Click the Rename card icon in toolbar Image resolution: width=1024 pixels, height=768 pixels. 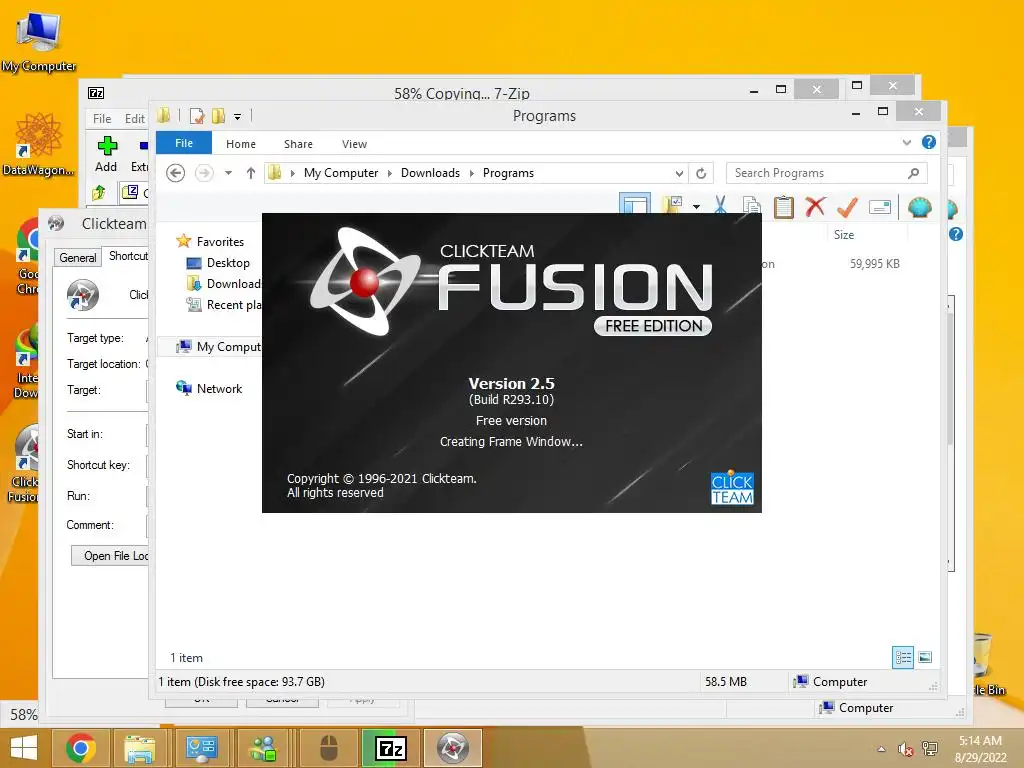point(880,207)
